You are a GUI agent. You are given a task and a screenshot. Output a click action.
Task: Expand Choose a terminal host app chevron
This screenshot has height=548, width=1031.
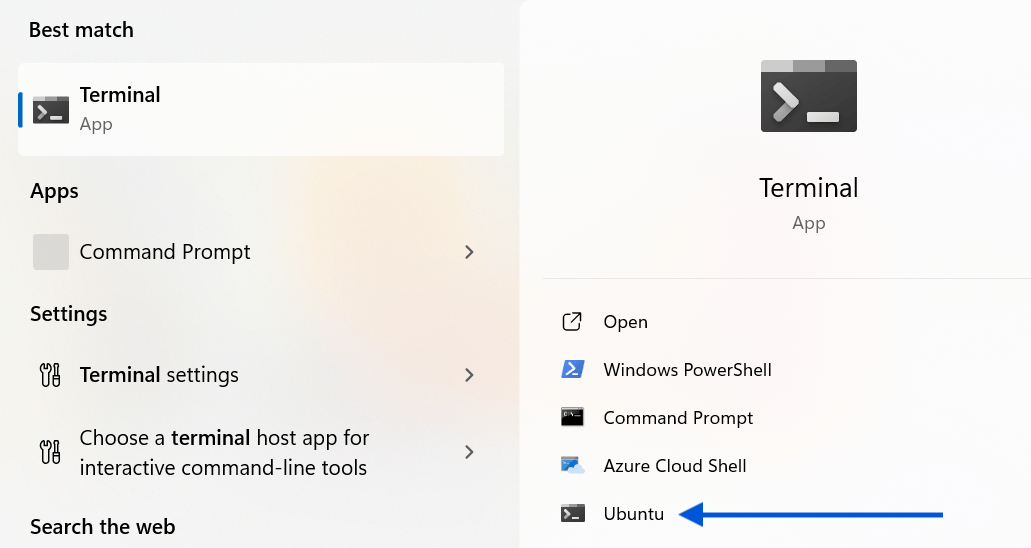coord(469,452)
